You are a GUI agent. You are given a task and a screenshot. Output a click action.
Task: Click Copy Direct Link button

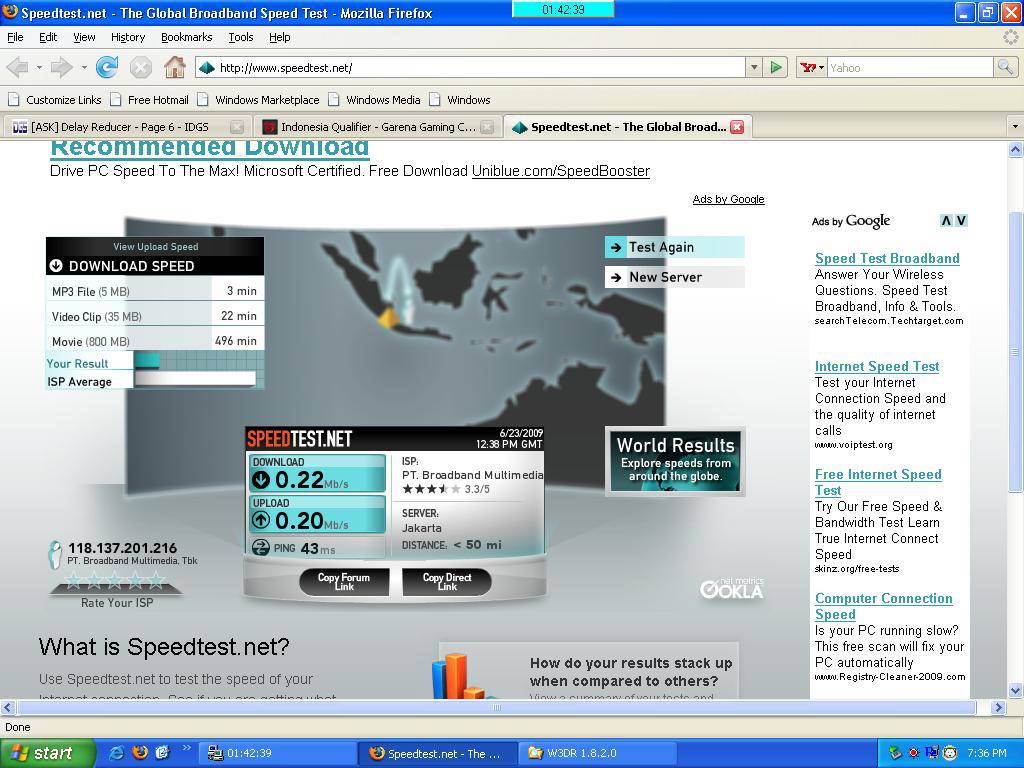447,581
